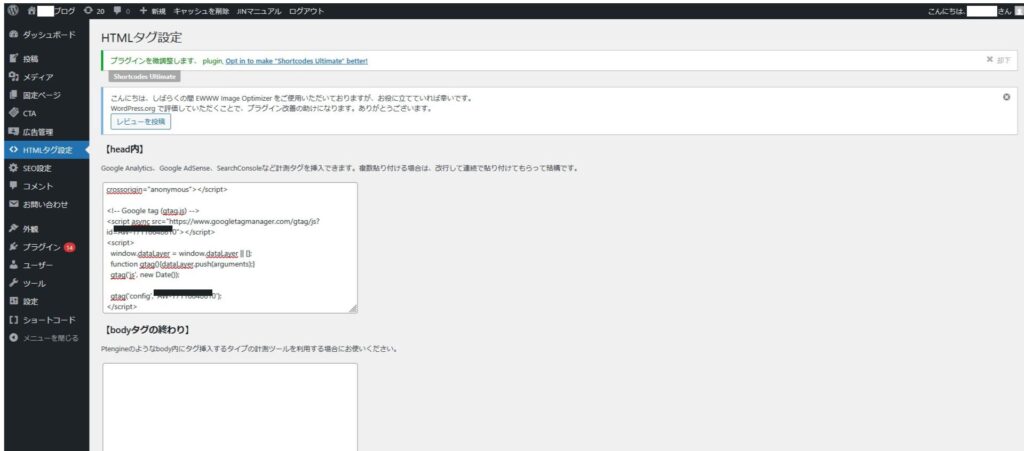Open the お問い合わせ menu item

pyautogui.click(x=44, y=204)
